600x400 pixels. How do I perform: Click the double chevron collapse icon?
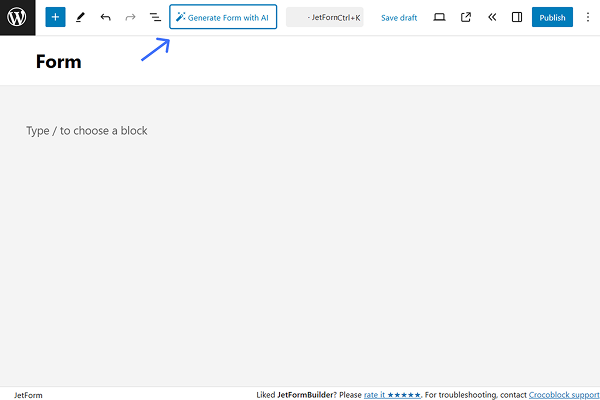click(492, 17)
